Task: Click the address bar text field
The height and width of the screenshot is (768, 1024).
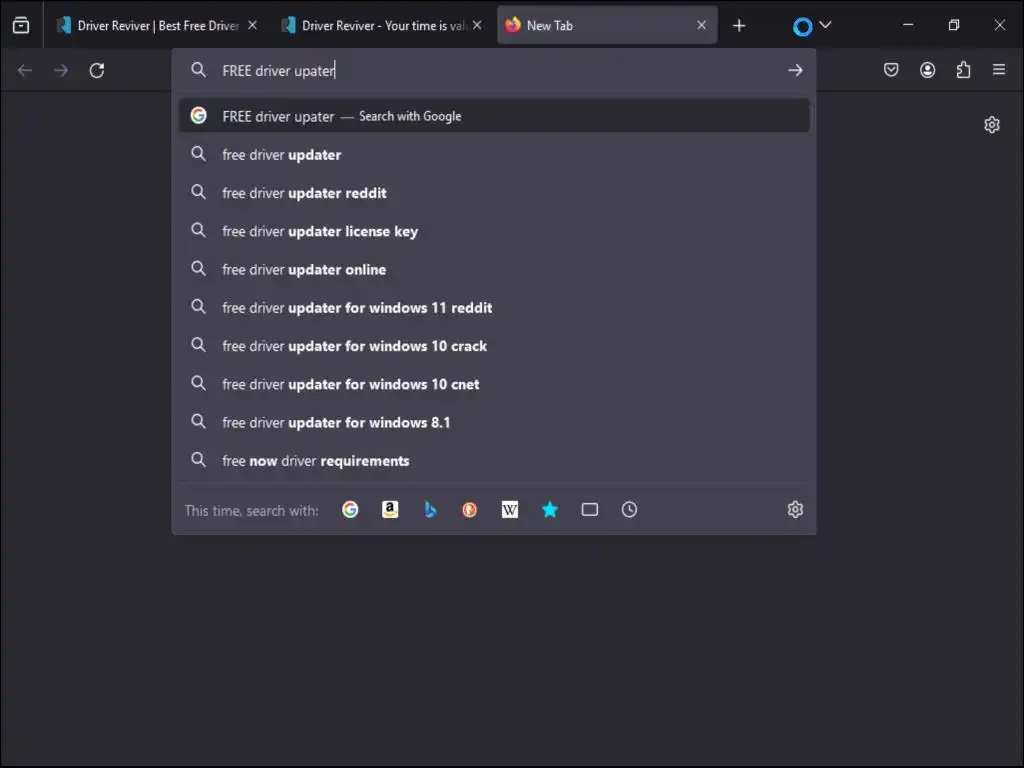Action: click(x=496, y=71)
